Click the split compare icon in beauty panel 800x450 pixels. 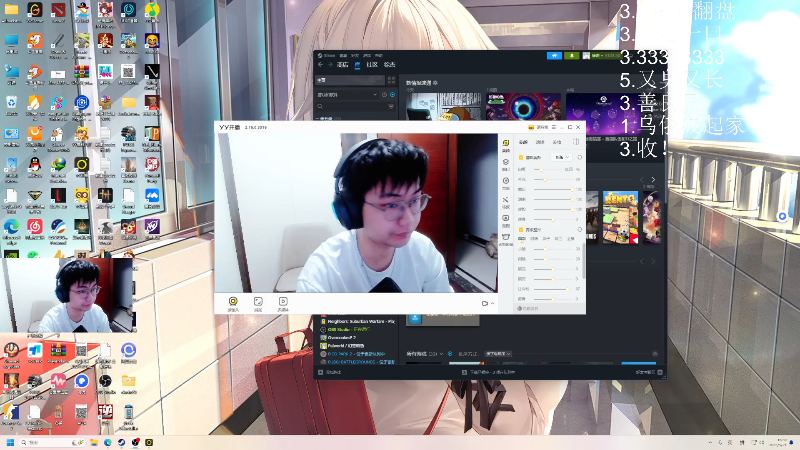click(576, 142)
